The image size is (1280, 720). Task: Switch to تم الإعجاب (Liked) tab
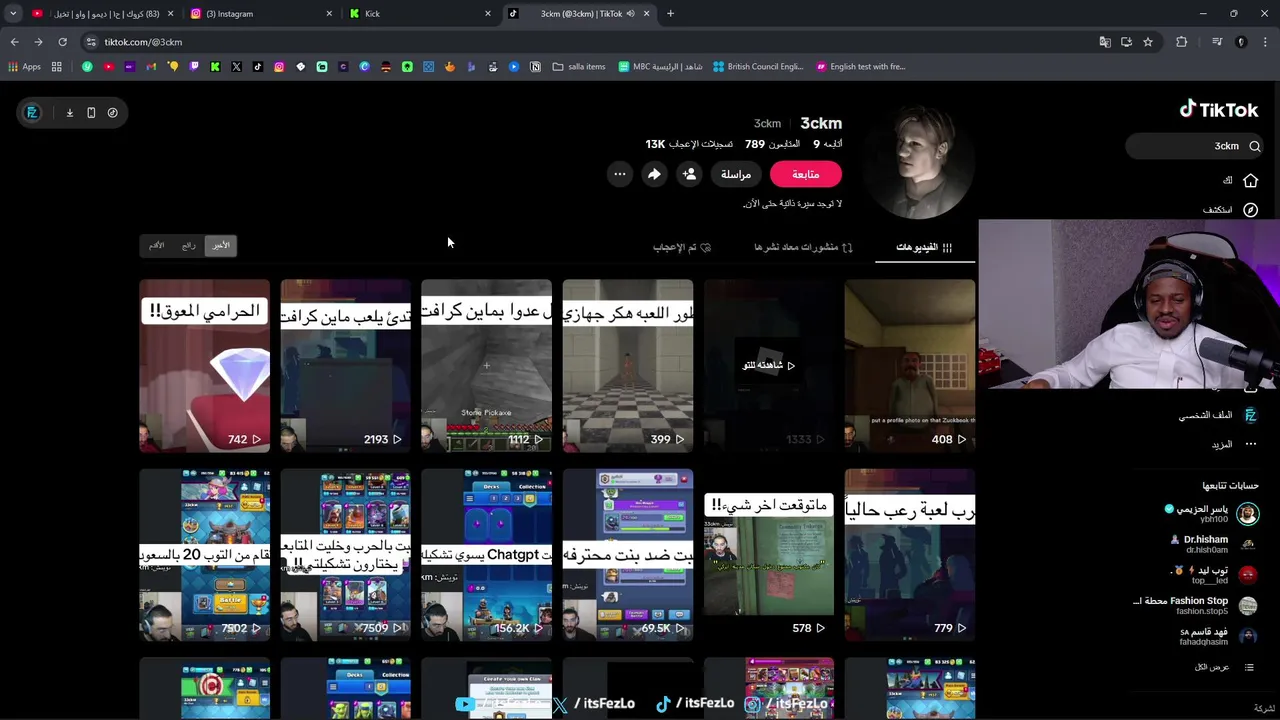tap(682, 247)
